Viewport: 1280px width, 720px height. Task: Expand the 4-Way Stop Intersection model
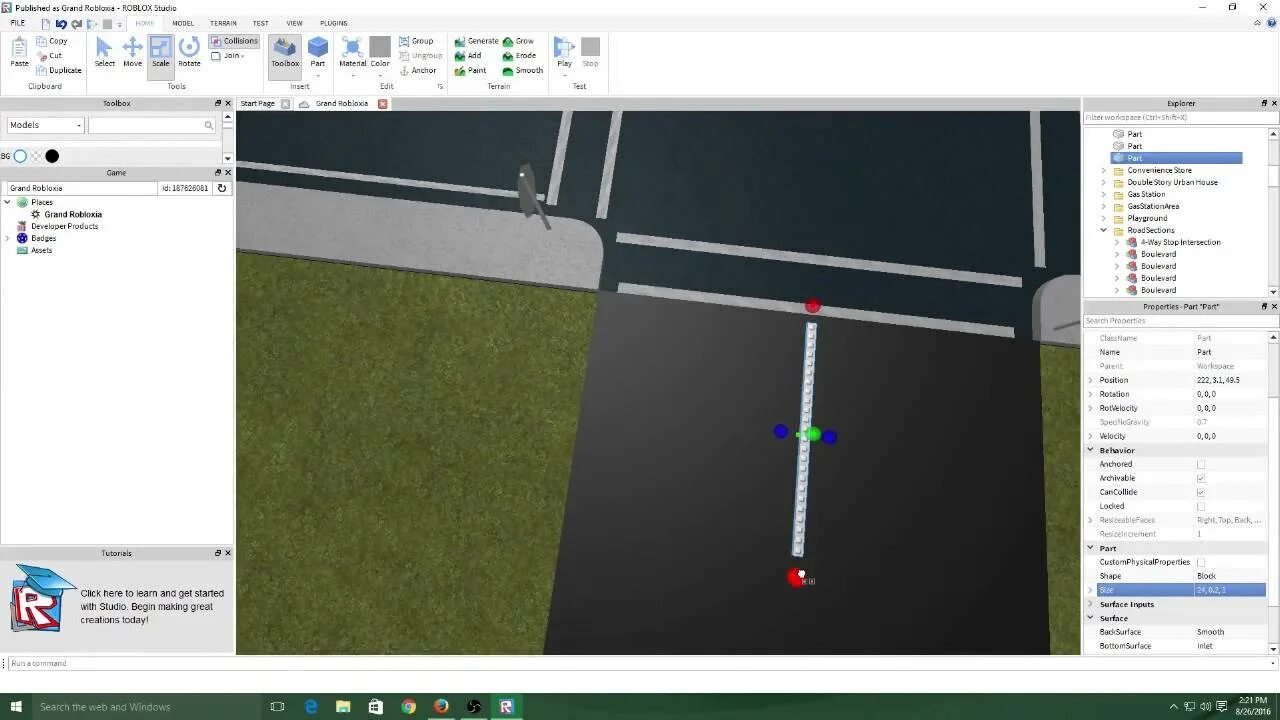coord(1117,242)
